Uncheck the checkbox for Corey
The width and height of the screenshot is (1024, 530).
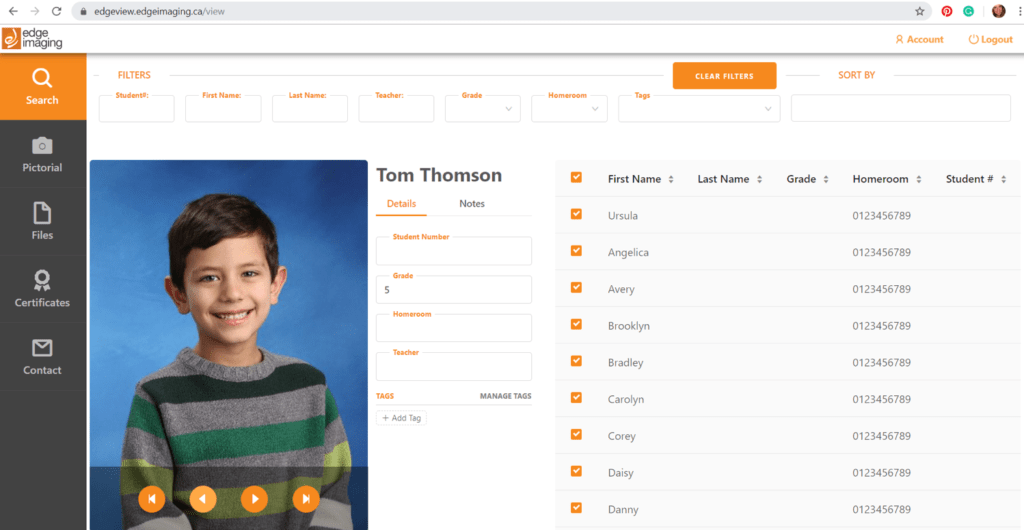pos(576,434)
